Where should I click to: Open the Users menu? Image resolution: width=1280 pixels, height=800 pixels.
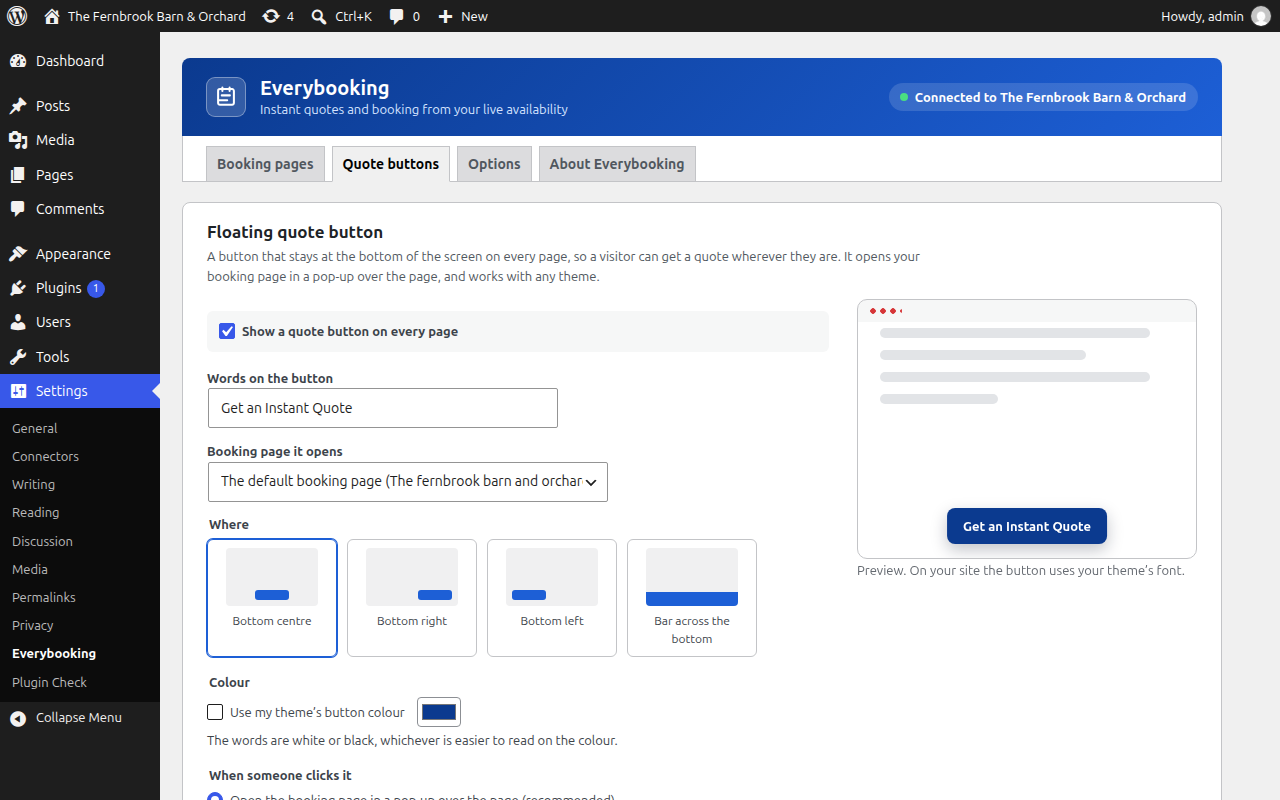[x=80, y=322]
